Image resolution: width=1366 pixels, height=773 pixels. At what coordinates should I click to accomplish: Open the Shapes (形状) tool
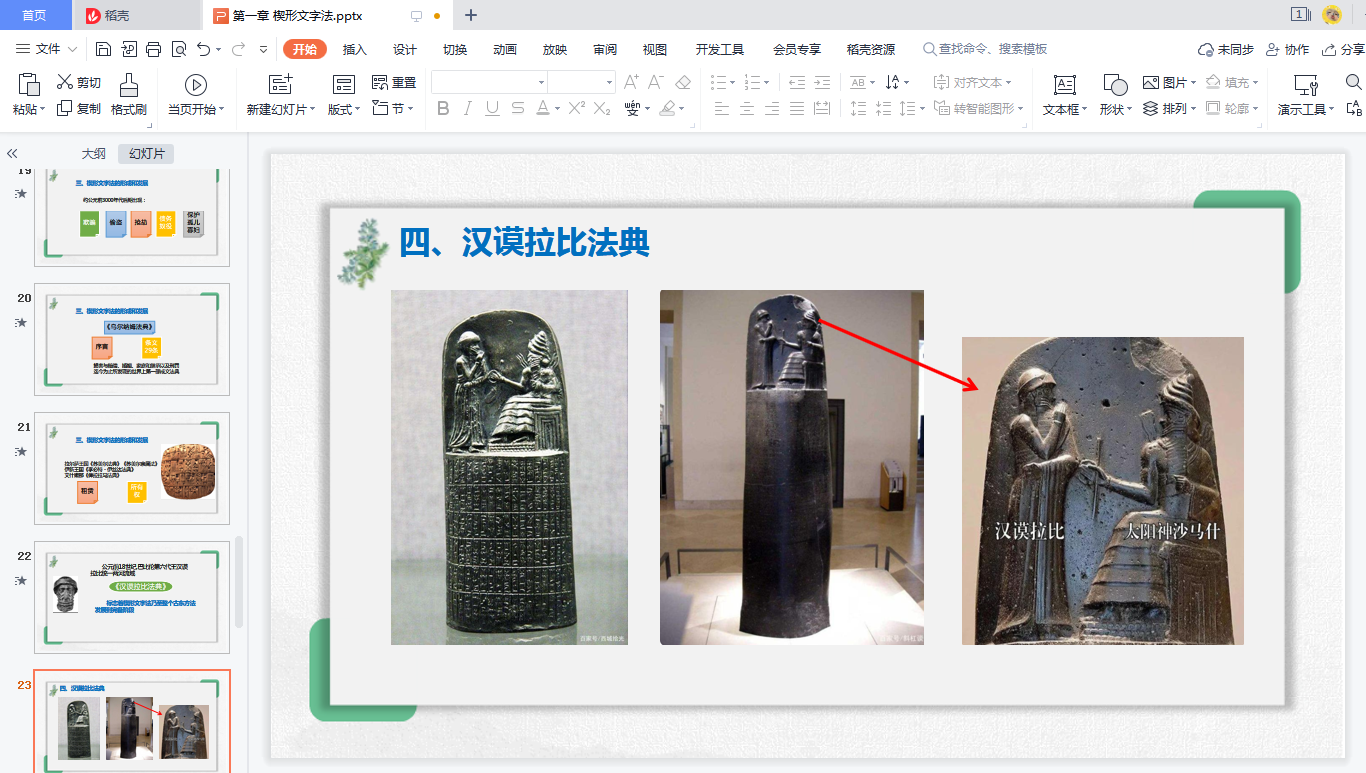(1114, 86)
